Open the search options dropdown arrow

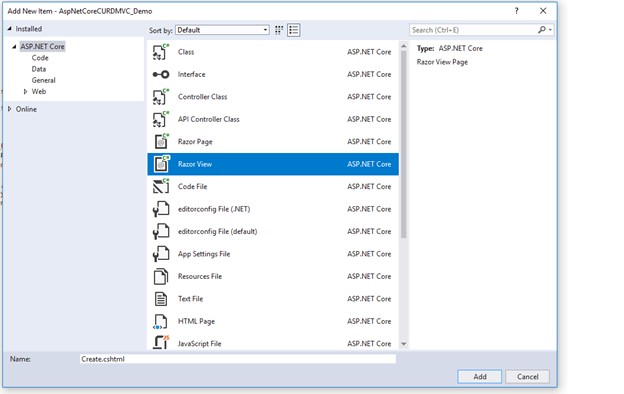[550, 30]
